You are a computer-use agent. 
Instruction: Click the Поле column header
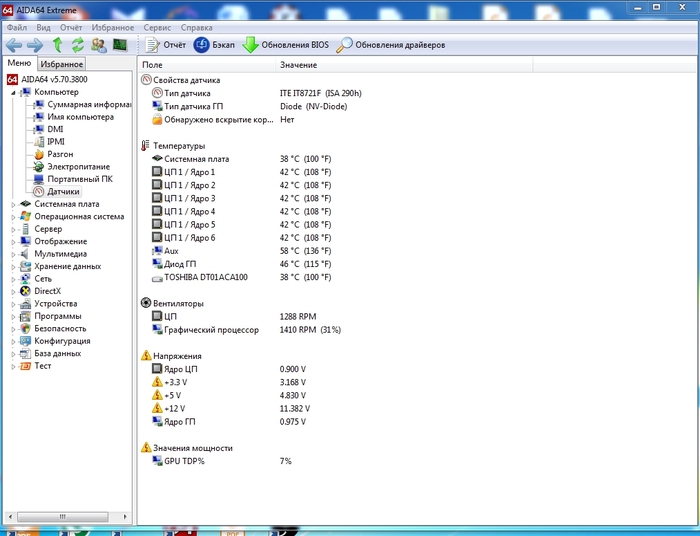tap(207, 65)
